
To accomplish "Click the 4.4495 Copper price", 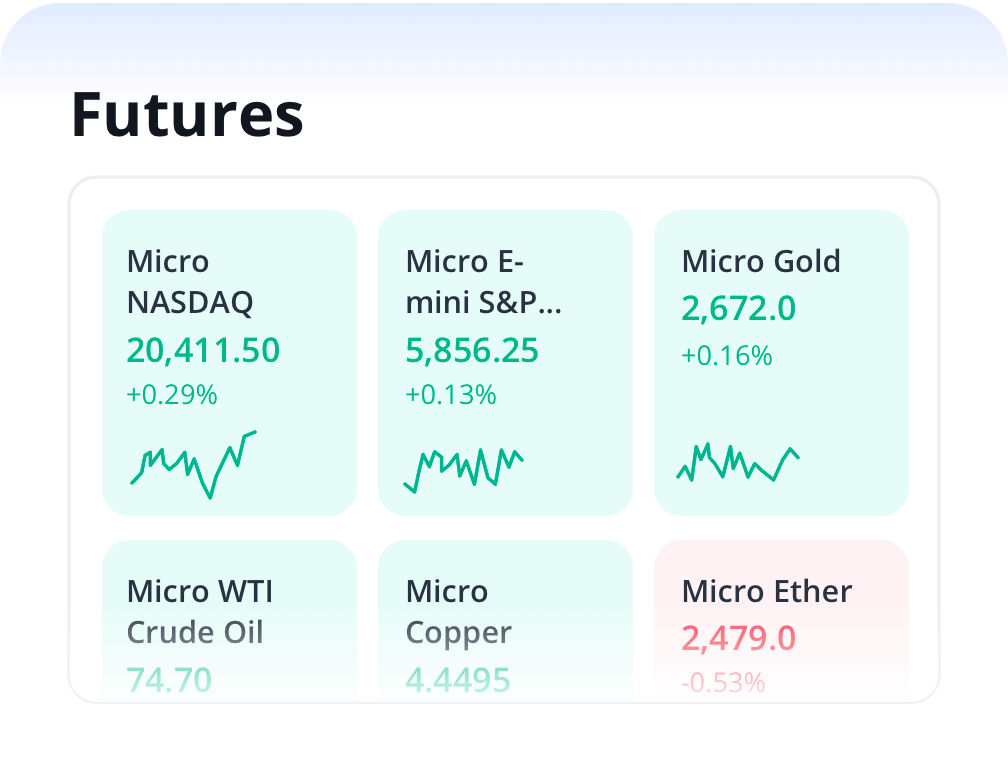I will 458,680.
